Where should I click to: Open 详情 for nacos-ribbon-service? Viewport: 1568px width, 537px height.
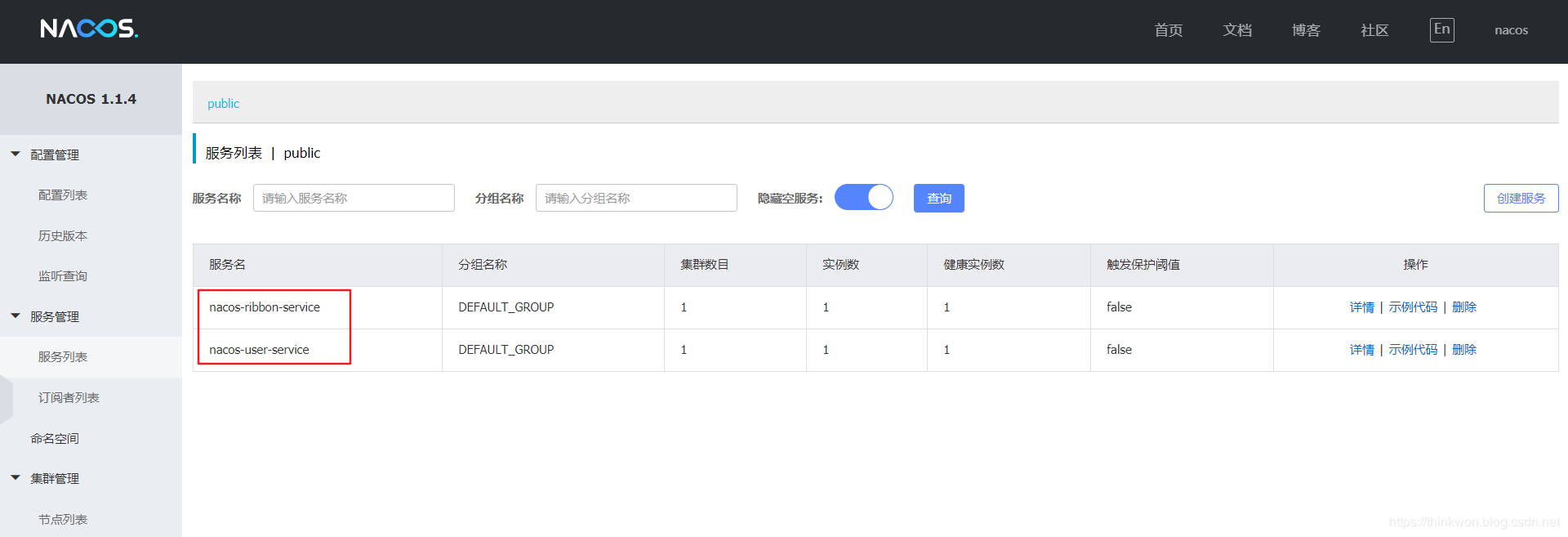coord(1361,307)
